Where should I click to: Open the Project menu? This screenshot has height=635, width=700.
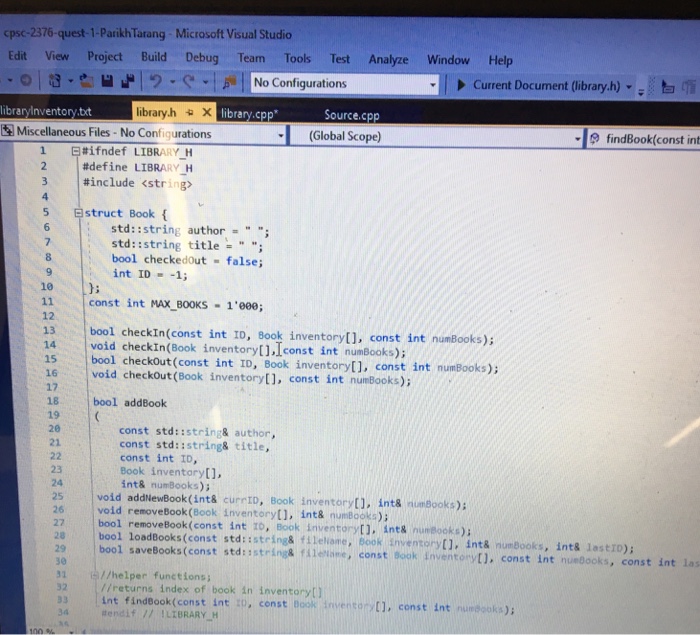click(x=104, y=57)
